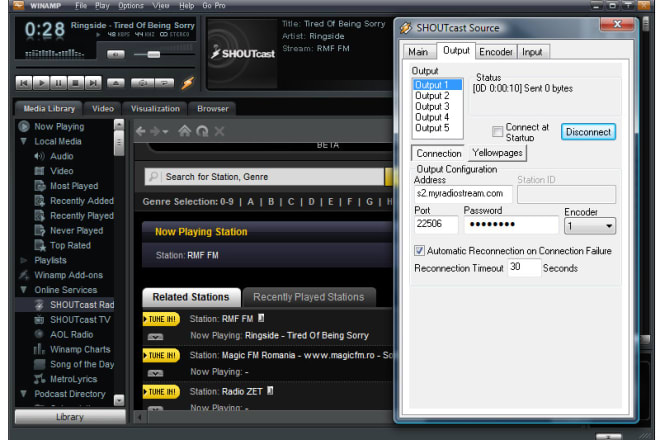Pause playback with the pause button
The height and width of the screenshot is (440, 660).
[x=58, y=83]
